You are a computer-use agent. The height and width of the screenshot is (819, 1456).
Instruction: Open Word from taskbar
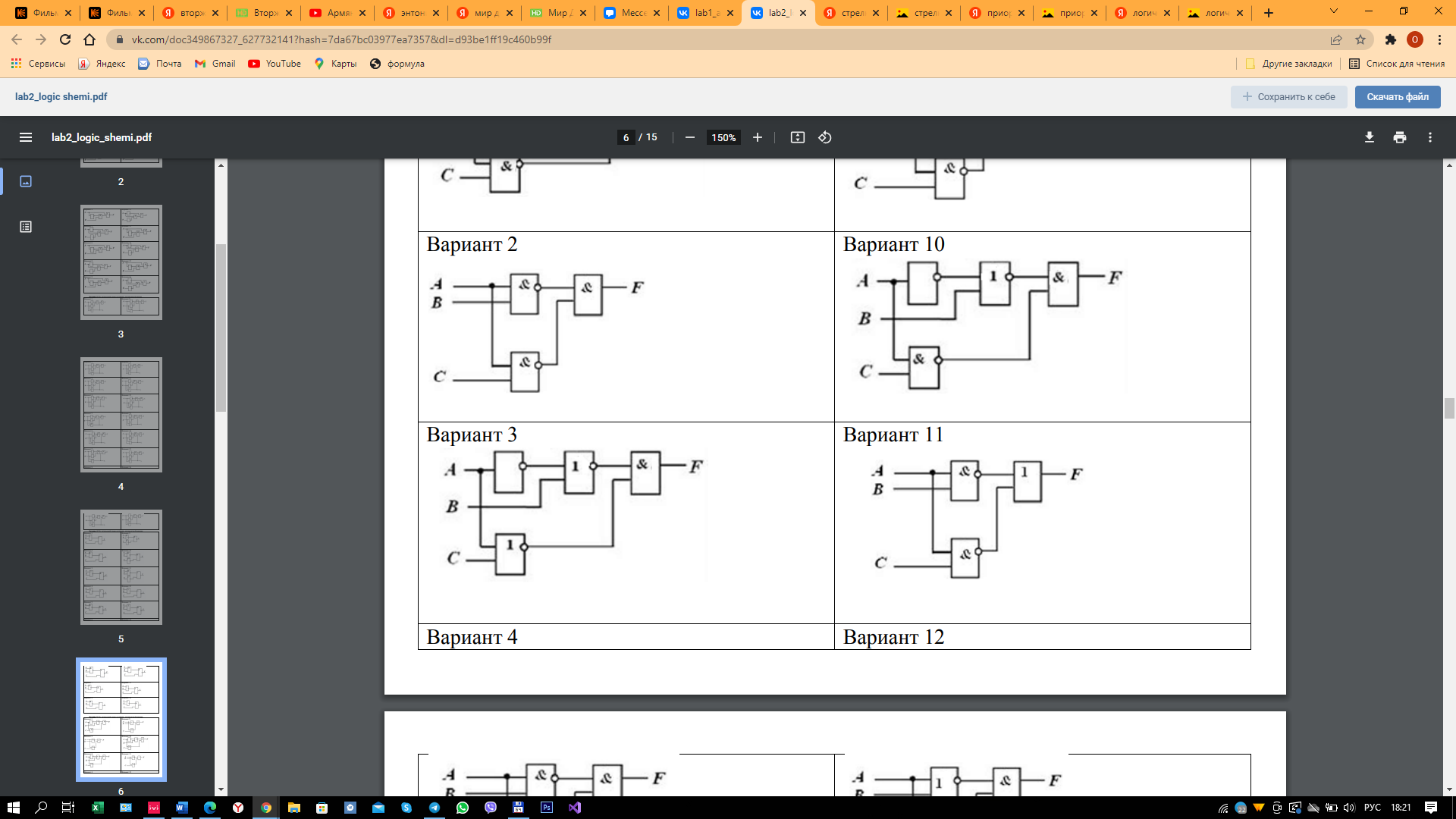181,808
